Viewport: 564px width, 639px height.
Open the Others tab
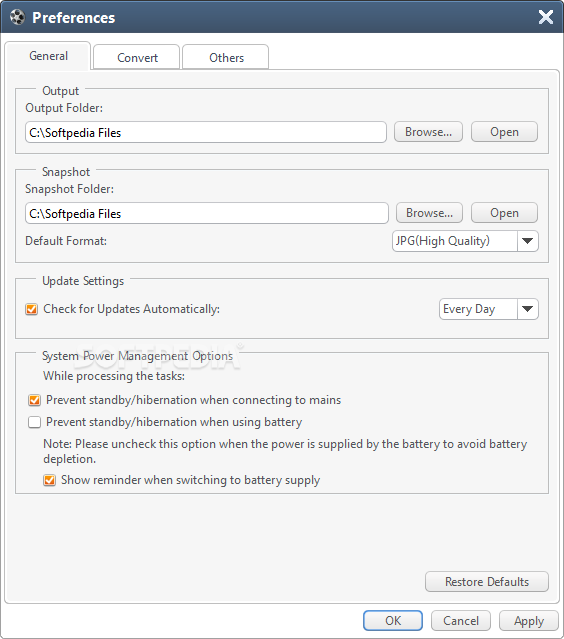(226, 57)
